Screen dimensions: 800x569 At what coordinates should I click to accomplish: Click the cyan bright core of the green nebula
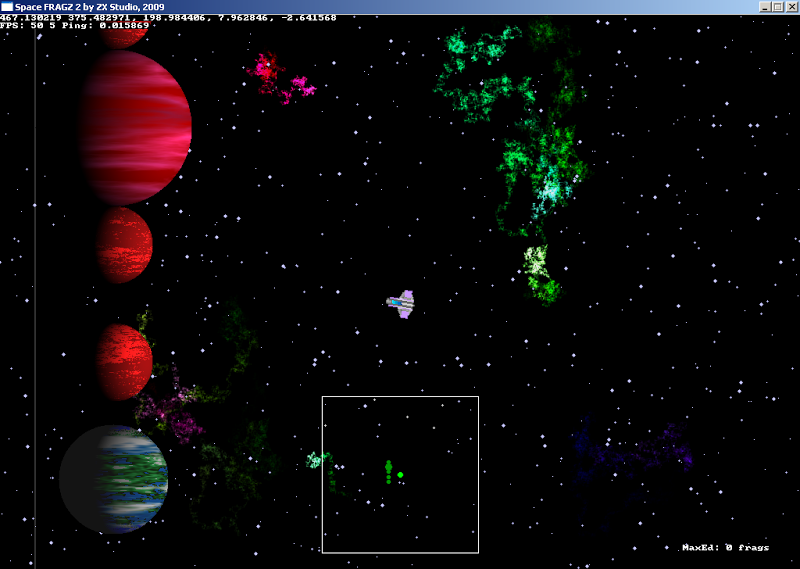click(550, 192)
